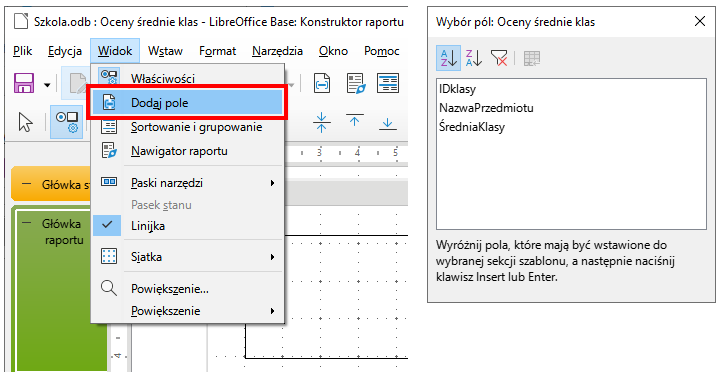The width and height of the screenshot is (724, 376).
Task: Click the Paski narzędzi menu icon
Action: [x=109, y=182]
